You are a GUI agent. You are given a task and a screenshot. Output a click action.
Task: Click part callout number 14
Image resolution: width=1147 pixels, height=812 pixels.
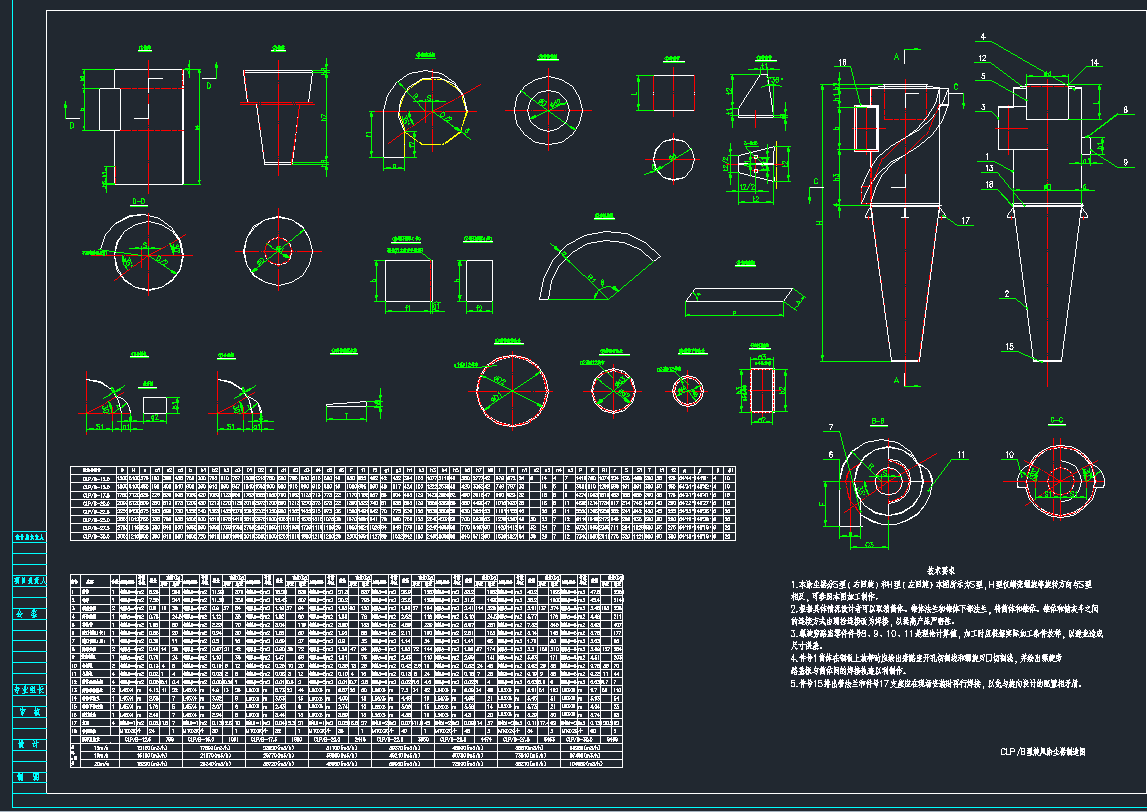tap(1095, 63)
